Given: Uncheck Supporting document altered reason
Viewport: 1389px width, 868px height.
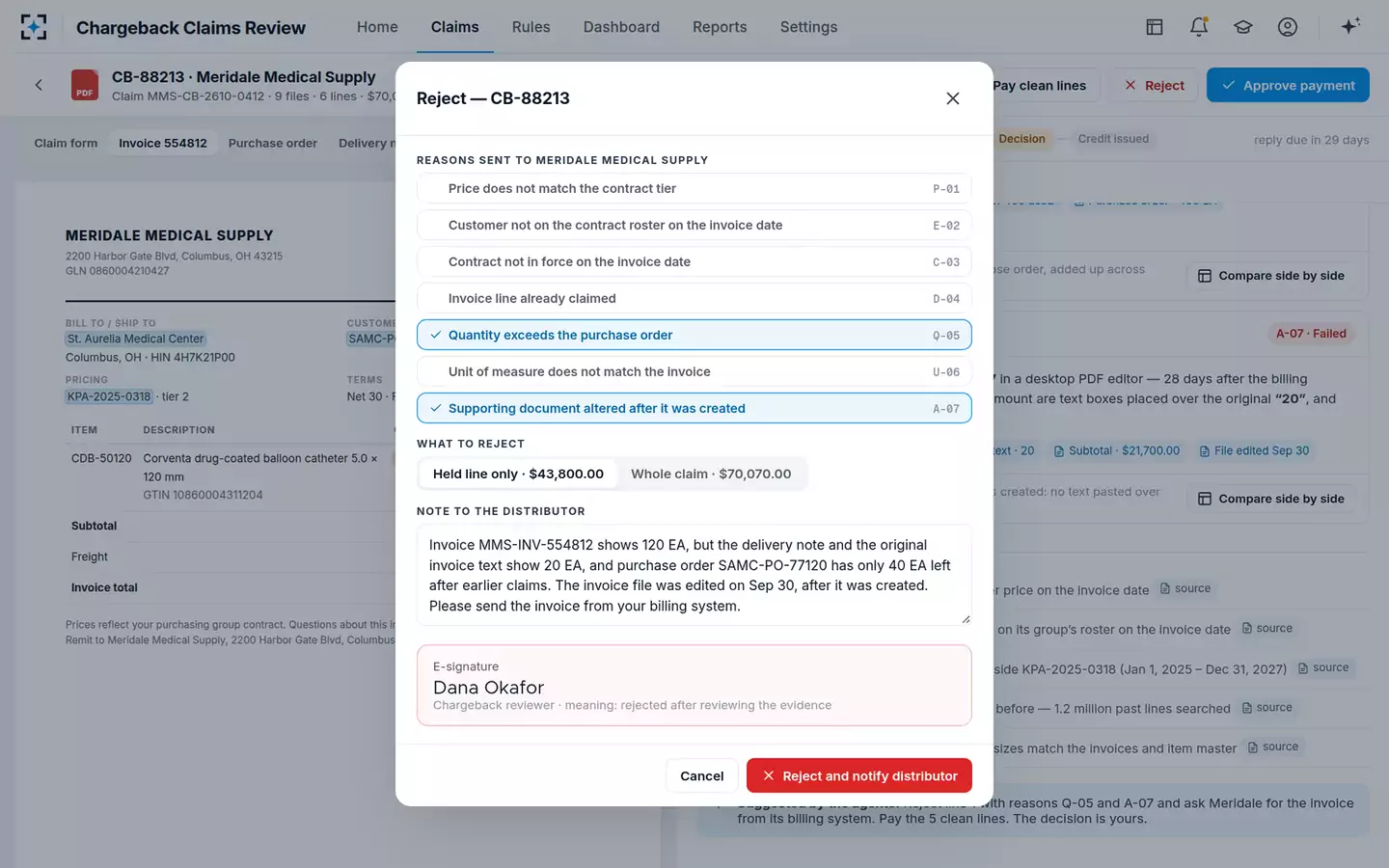Looking at the screenshot, I should point(694,408).
